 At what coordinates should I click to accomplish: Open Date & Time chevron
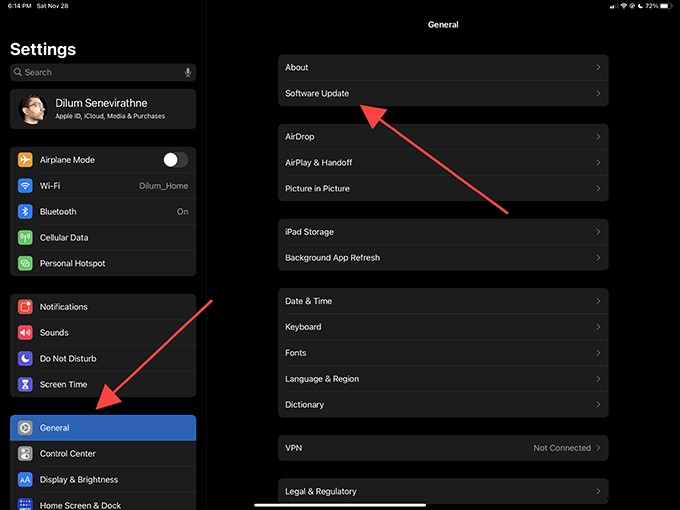598,301
